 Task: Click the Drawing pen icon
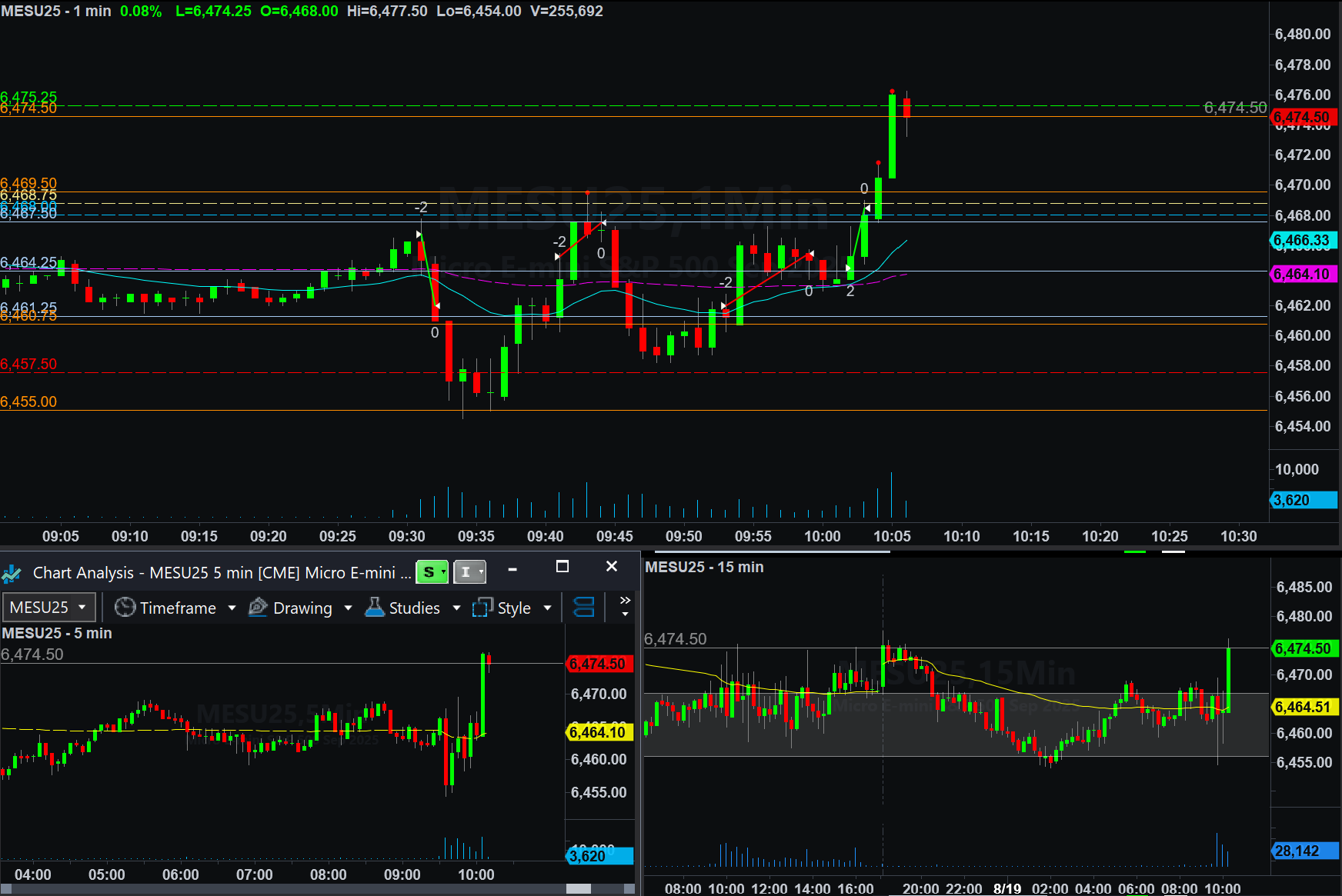[258, 608]
